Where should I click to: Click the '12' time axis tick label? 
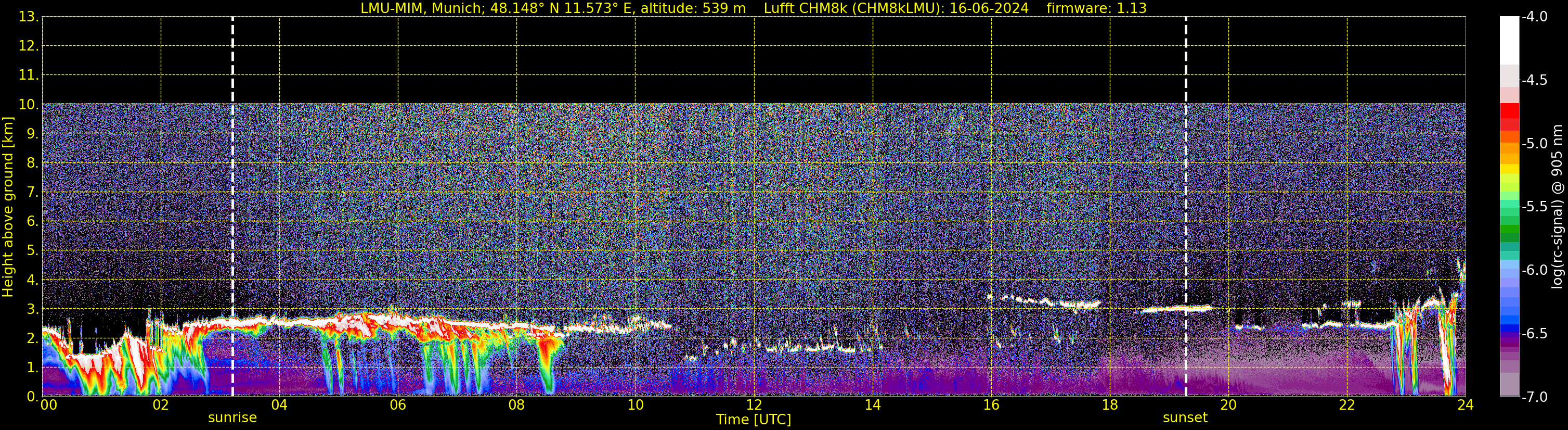pos(754,405)
